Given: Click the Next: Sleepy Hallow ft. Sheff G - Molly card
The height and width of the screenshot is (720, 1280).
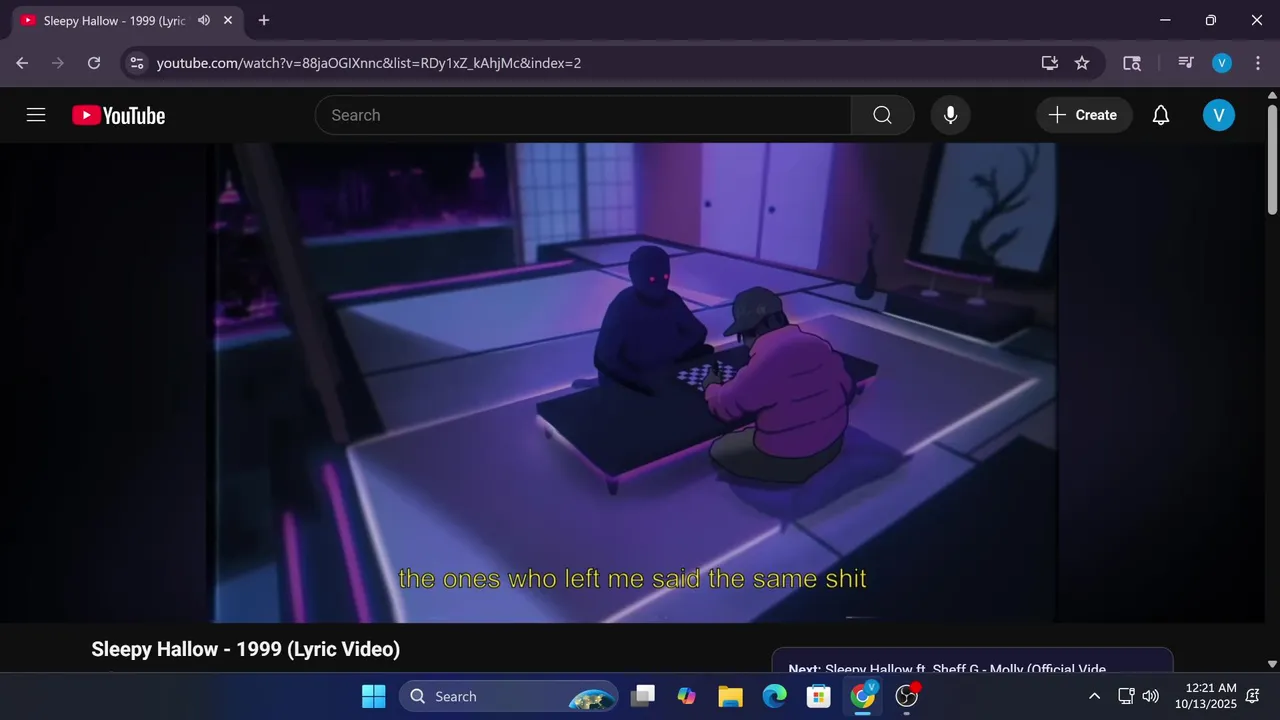Looking at the screenshot, I should click(x=972, y=662).
